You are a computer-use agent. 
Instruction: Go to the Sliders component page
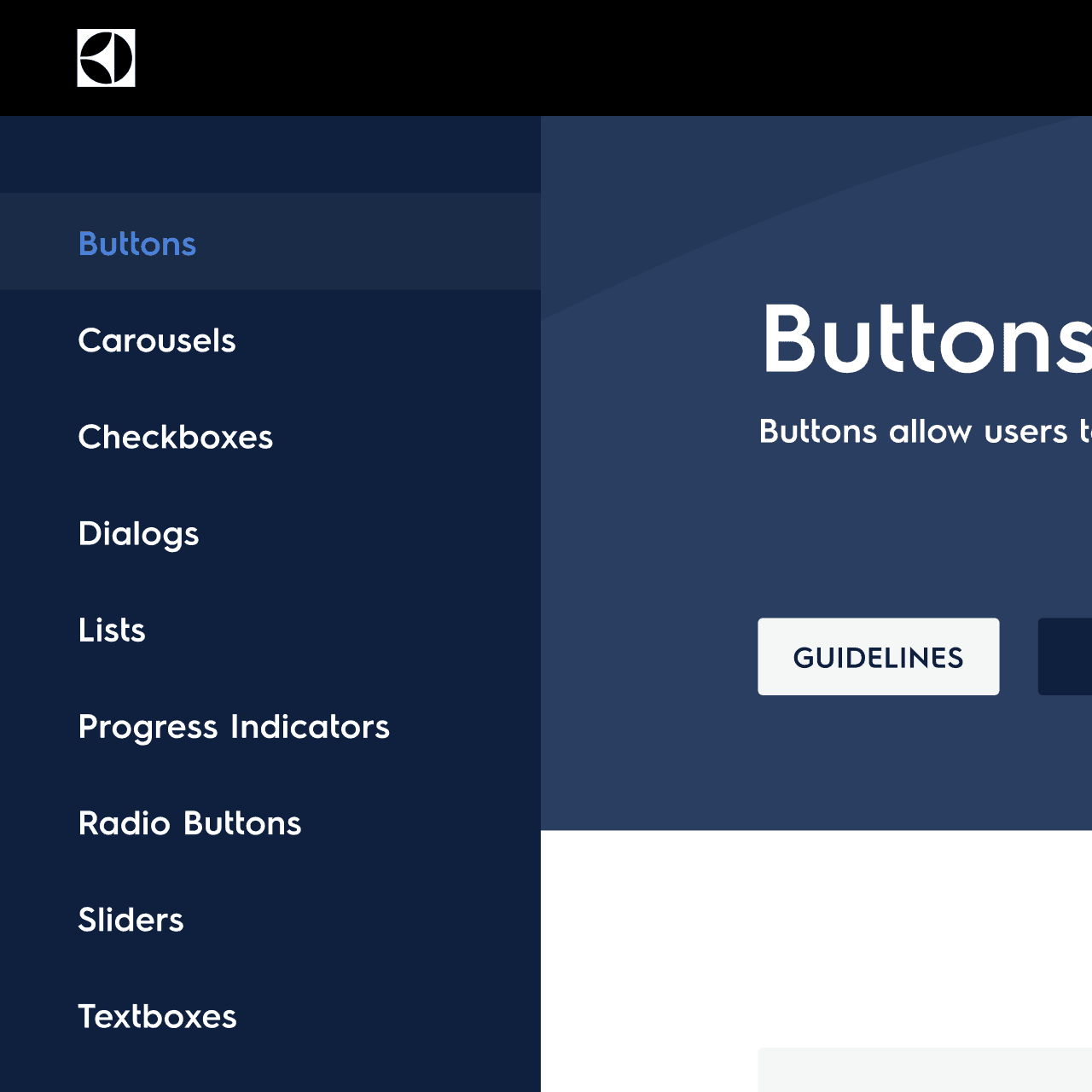pos(131,920)
